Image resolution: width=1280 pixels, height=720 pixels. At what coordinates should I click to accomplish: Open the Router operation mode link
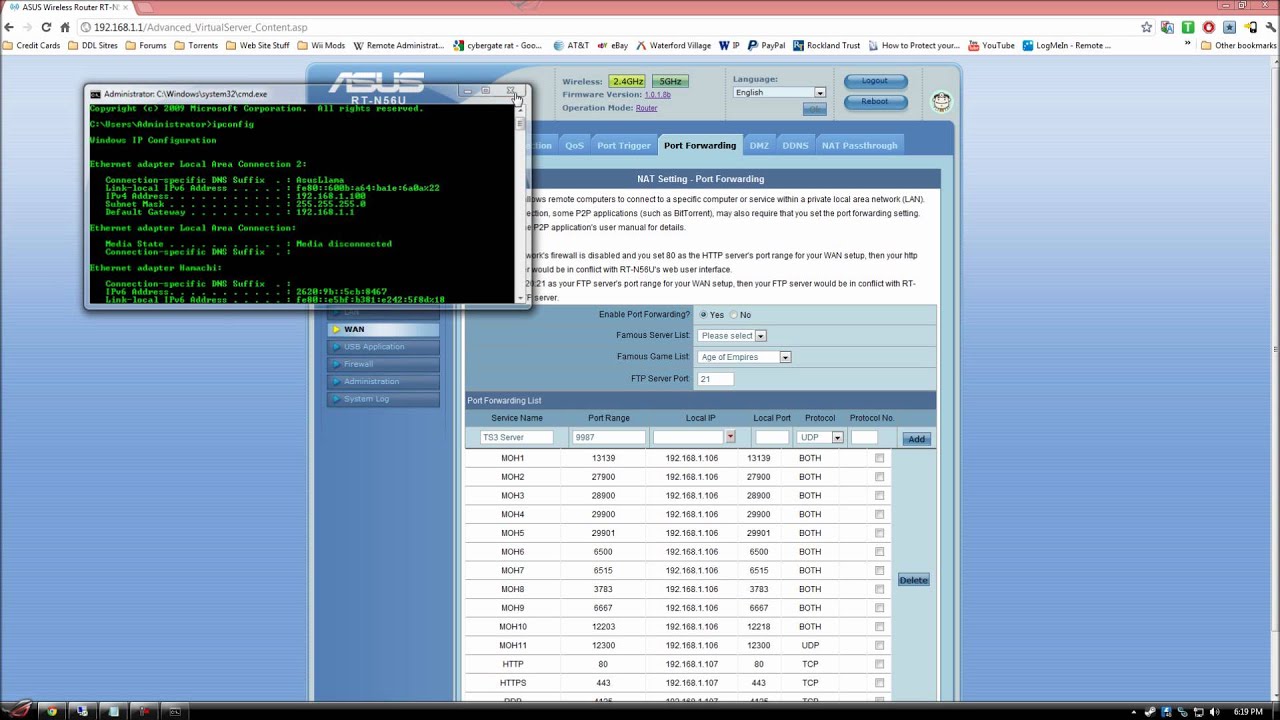click(x=646, y=108)
